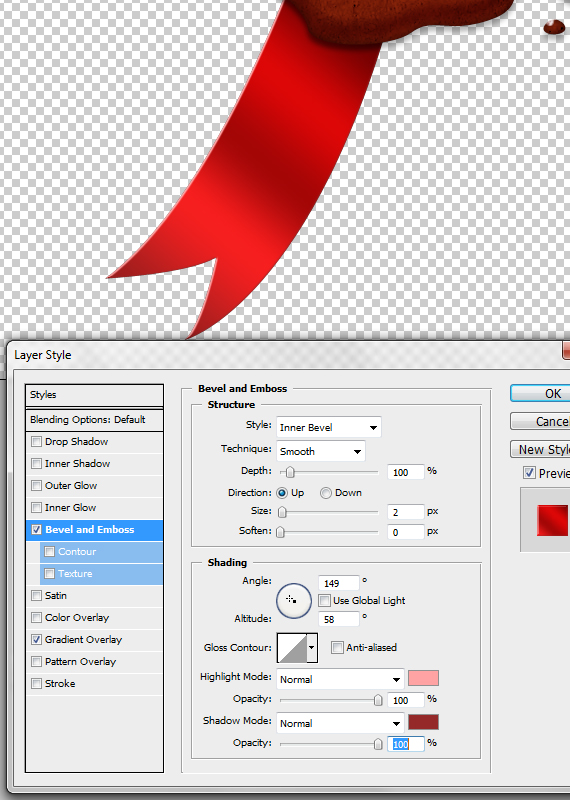Open the dark red Shadow color swatch
Image resolution: width=570 pixels, height=800 pixels.
point(423,722)
